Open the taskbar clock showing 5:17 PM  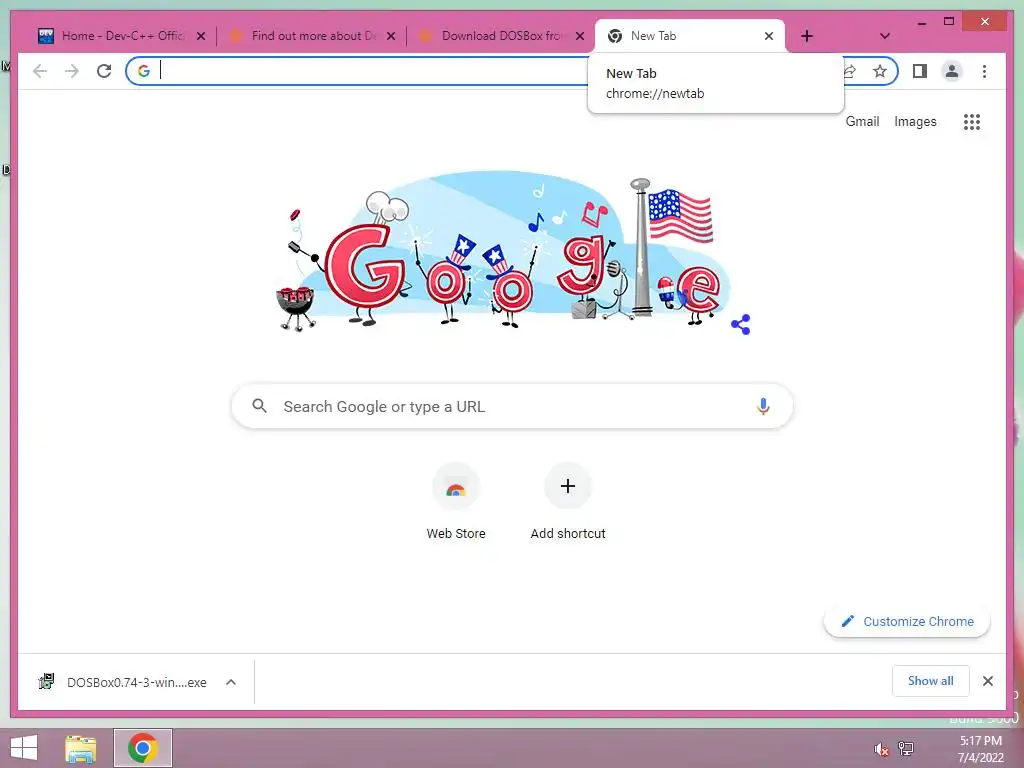pos(980,749)
